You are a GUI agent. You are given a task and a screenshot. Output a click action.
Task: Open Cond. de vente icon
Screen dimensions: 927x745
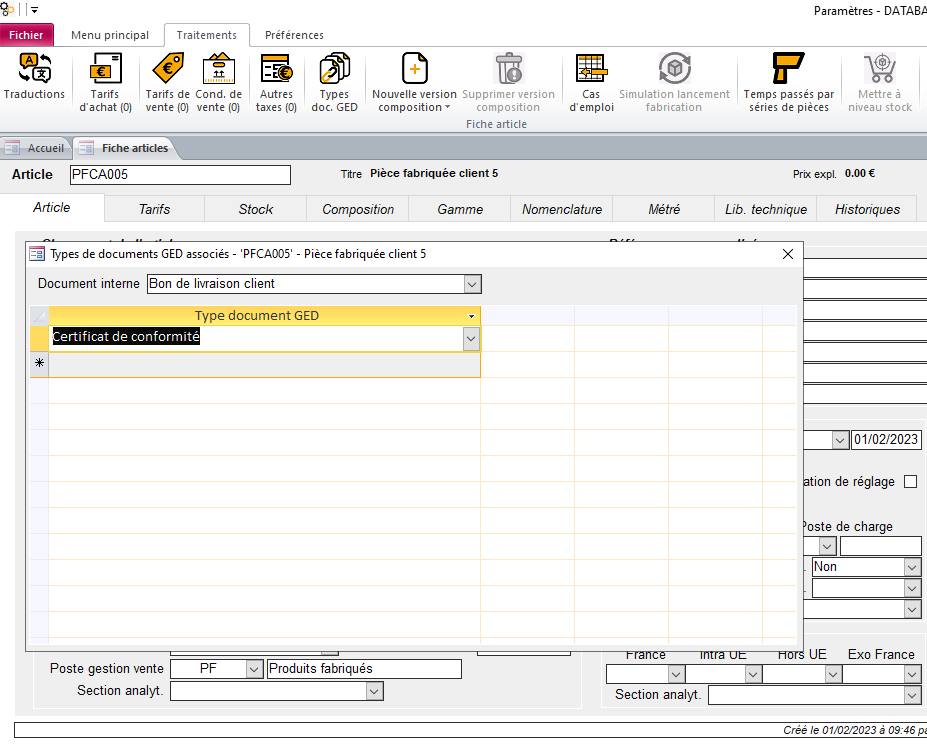point(218,70)
